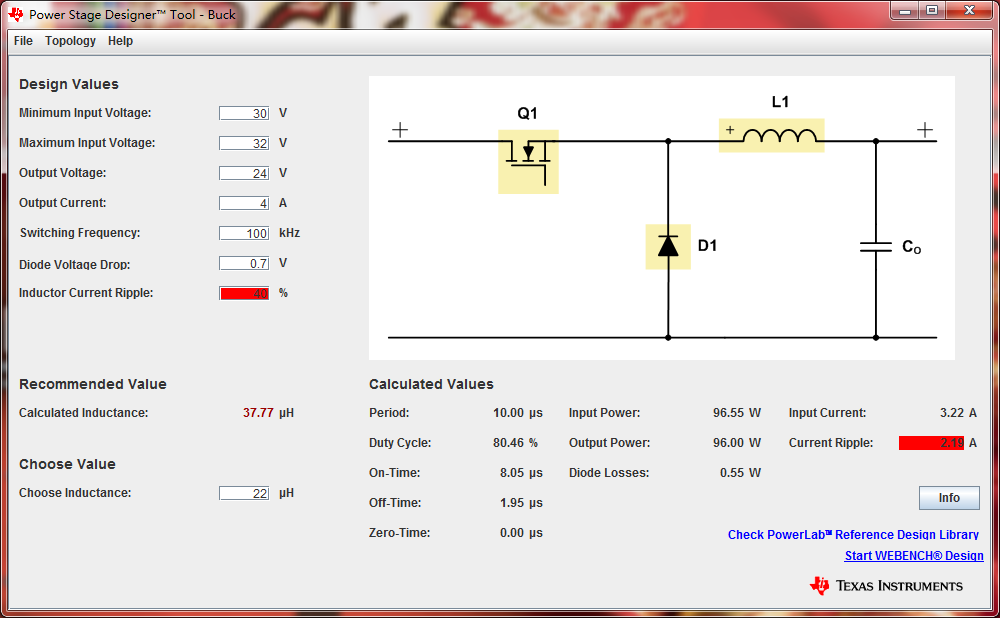Click the red Current Ripple 2.19 value
Viewport: 1000px width, 618px height.
(x=931, y=443)
